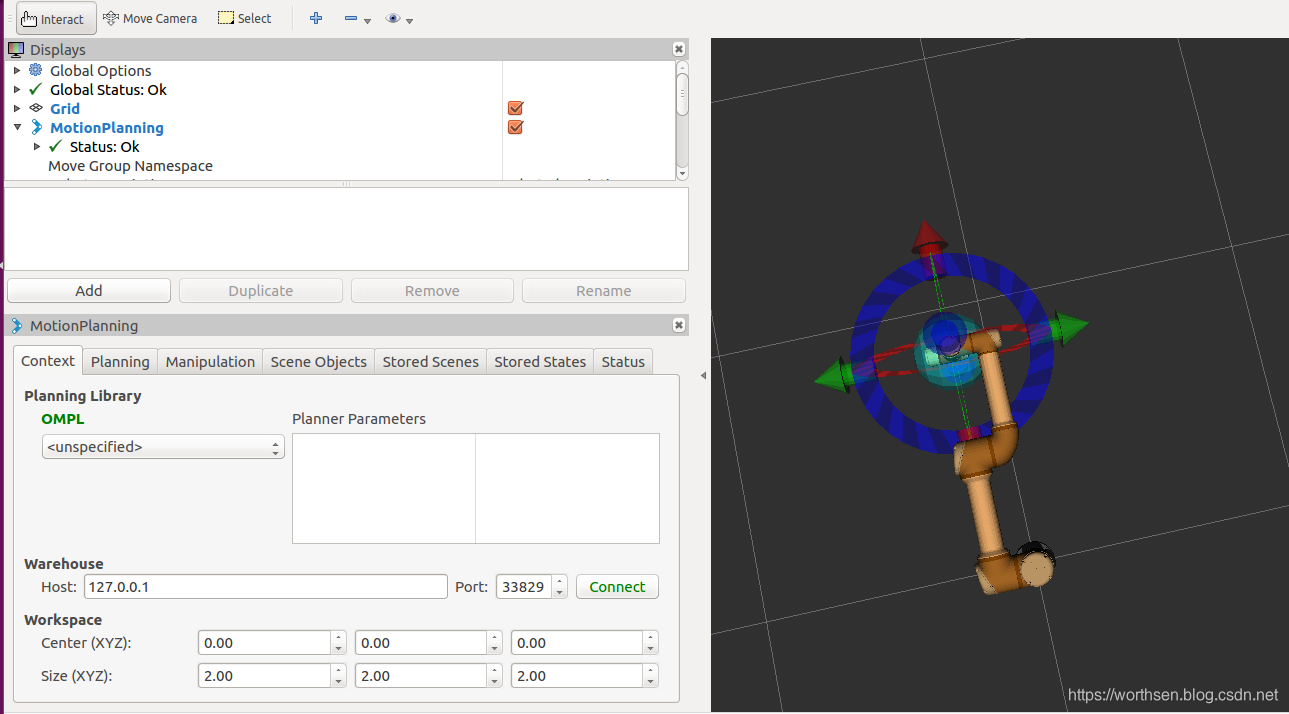Click the Status: Ok green checkmark
The image size is (1289, 714).
click(x=56, y=146)
